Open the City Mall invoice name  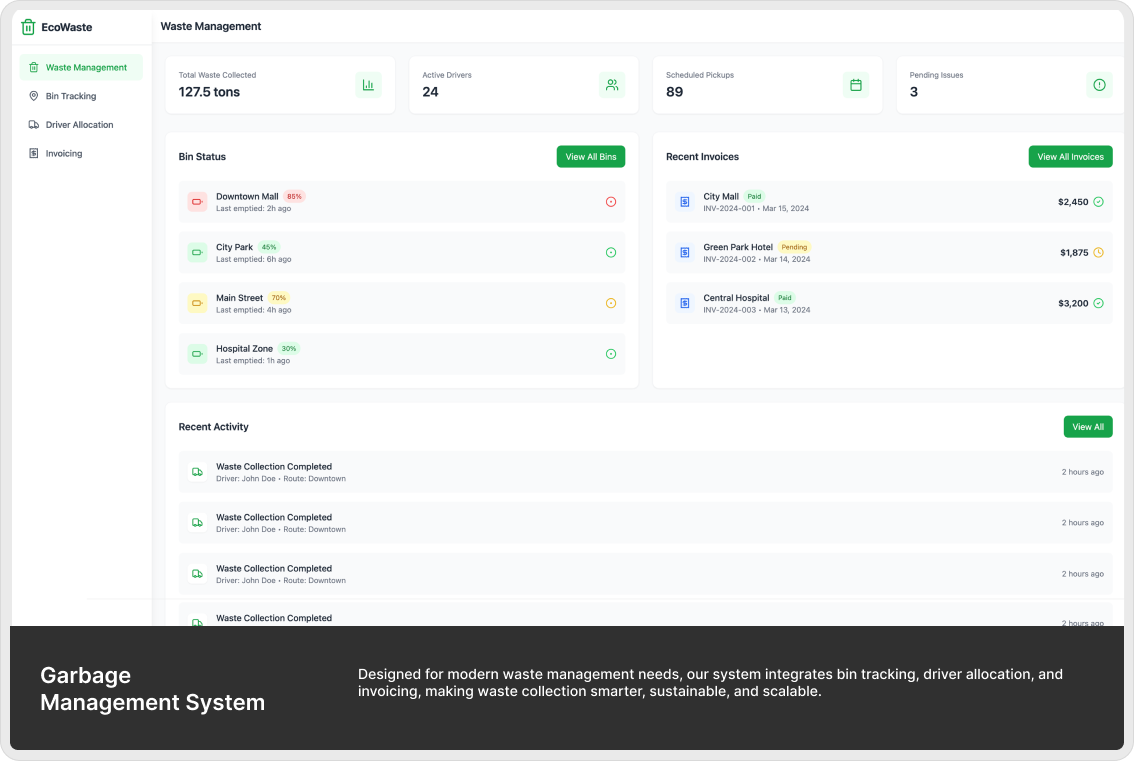coord(721,197)
